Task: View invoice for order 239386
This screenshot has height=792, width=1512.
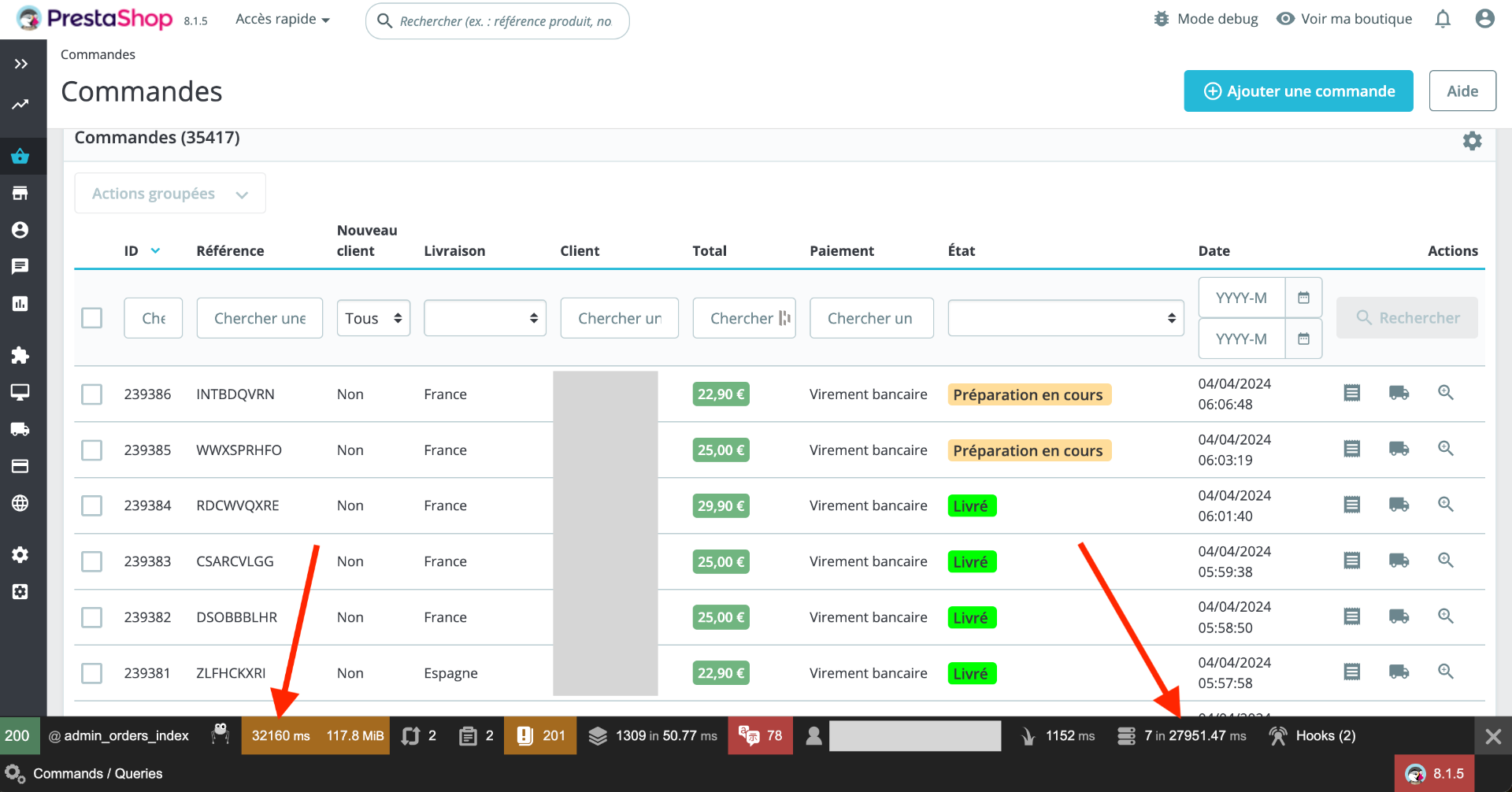Action: click(x=1352, y=393)
